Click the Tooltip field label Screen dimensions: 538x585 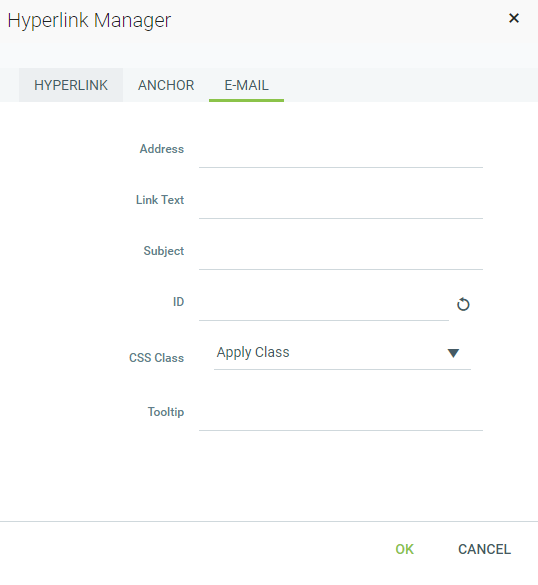[166, 412]
